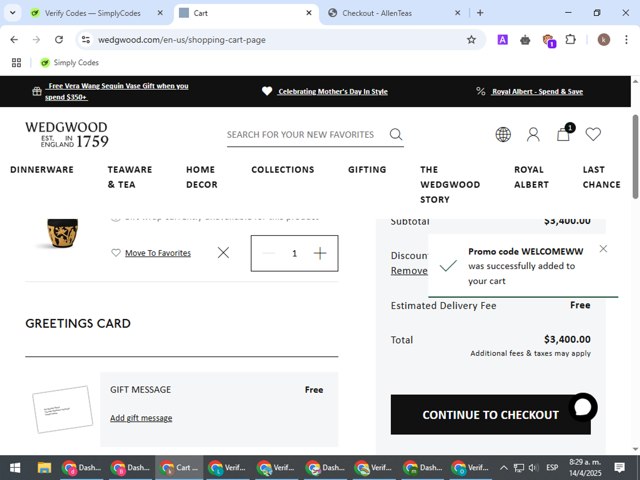640x480 pixels.
Task: Click the Total amount $3,400.00
Action: click(567, 339)
